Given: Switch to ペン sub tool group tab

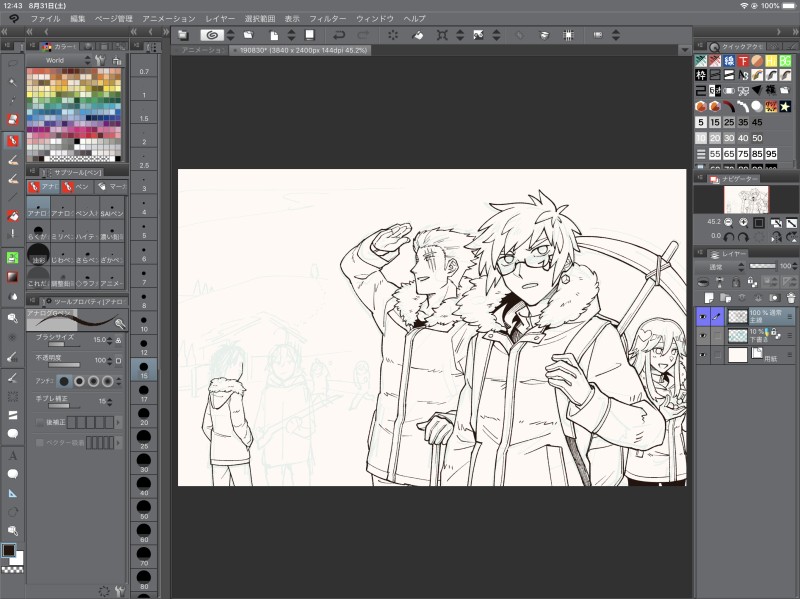Looking at the screenshot, I should click(76, 187).
